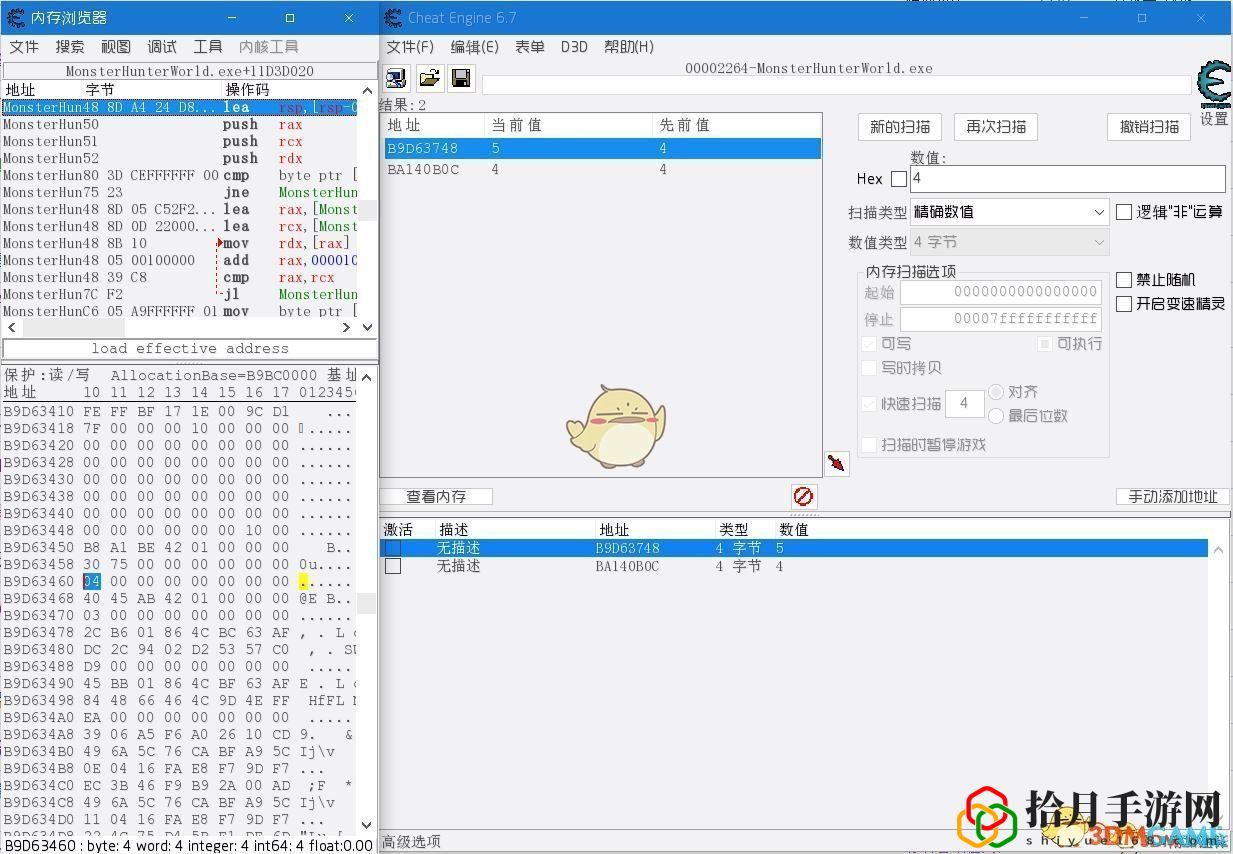
Task: Click the Cheat Engine title bar icon
Action: [x=393, y=18]
